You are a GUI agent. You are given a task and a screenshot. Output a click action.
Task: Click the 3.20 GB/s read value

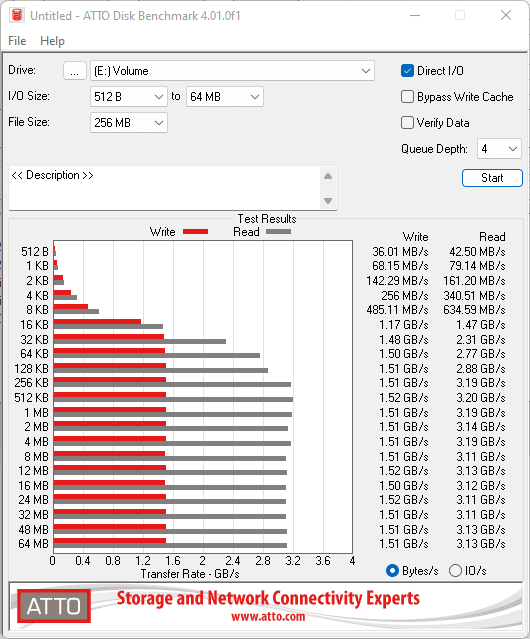pos(481,397)
